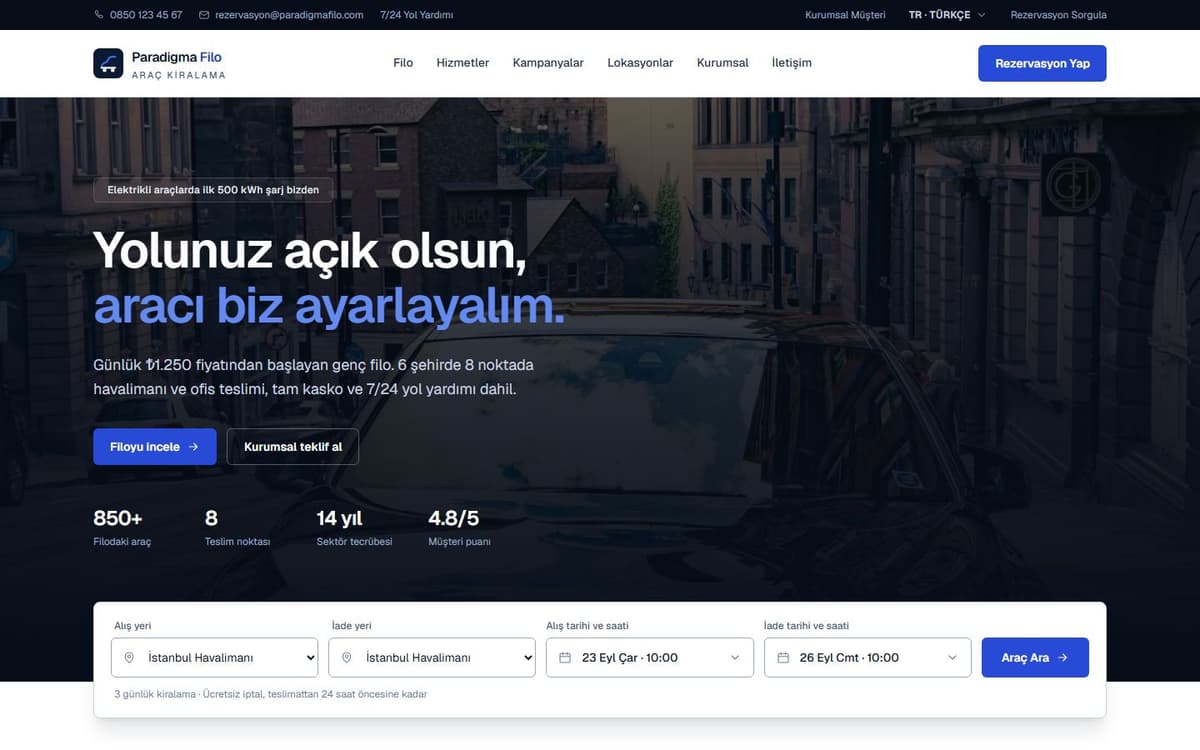Click the Rezervasyon Yap button
The image size is (1200, 750).
click(x=1042, y=63)
